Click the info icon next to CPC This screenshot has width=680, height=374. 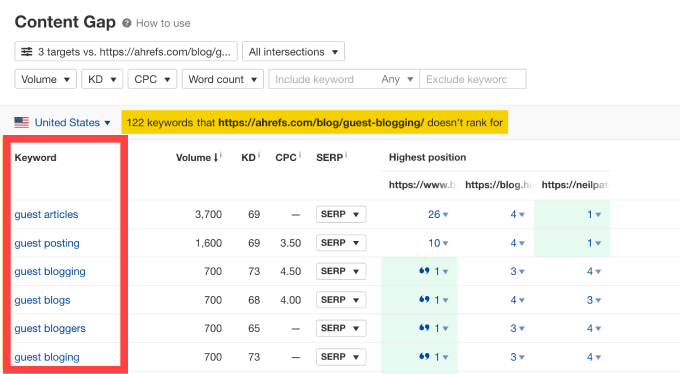(300, 155)
